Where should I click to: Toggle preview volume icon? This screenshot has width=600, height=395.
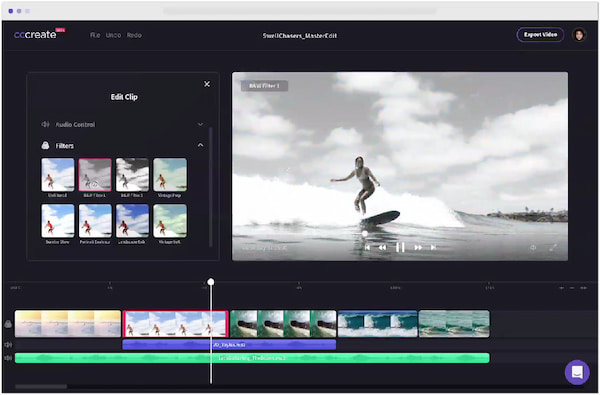click(533, 248)
